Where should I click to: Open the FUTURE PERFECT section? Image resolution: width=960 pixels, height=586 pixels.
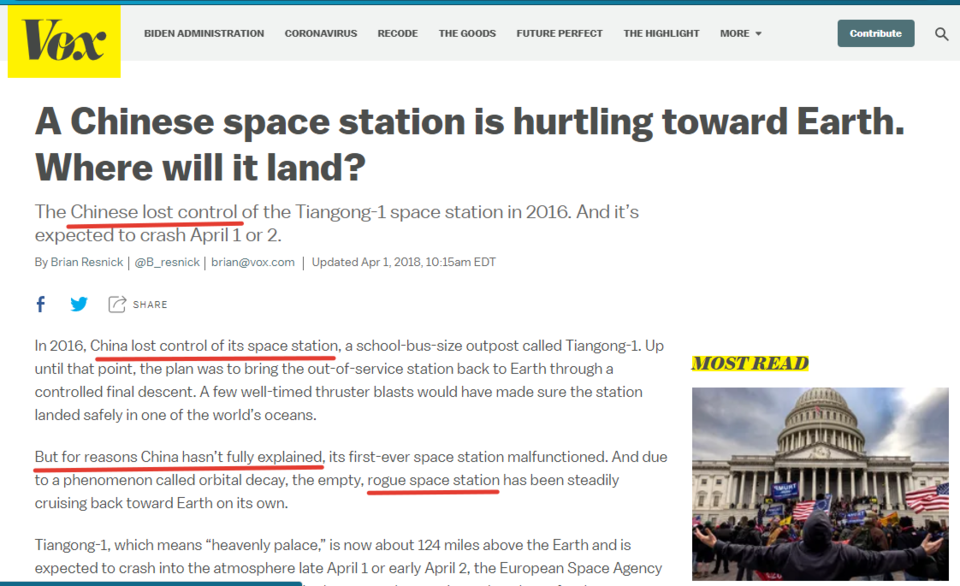click(x=559, y=33)
